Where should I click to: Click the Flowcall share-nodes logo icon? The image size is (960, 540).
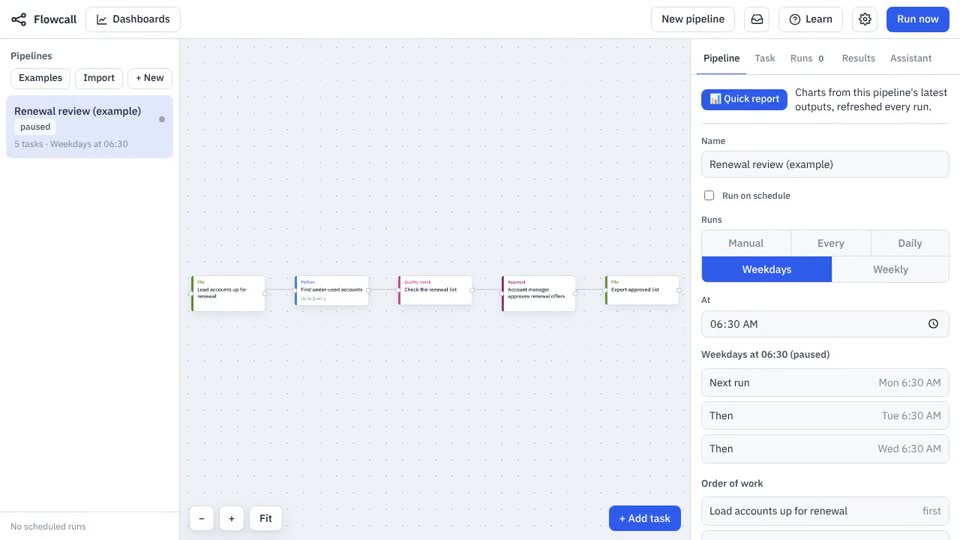click(x=19, y=20)
